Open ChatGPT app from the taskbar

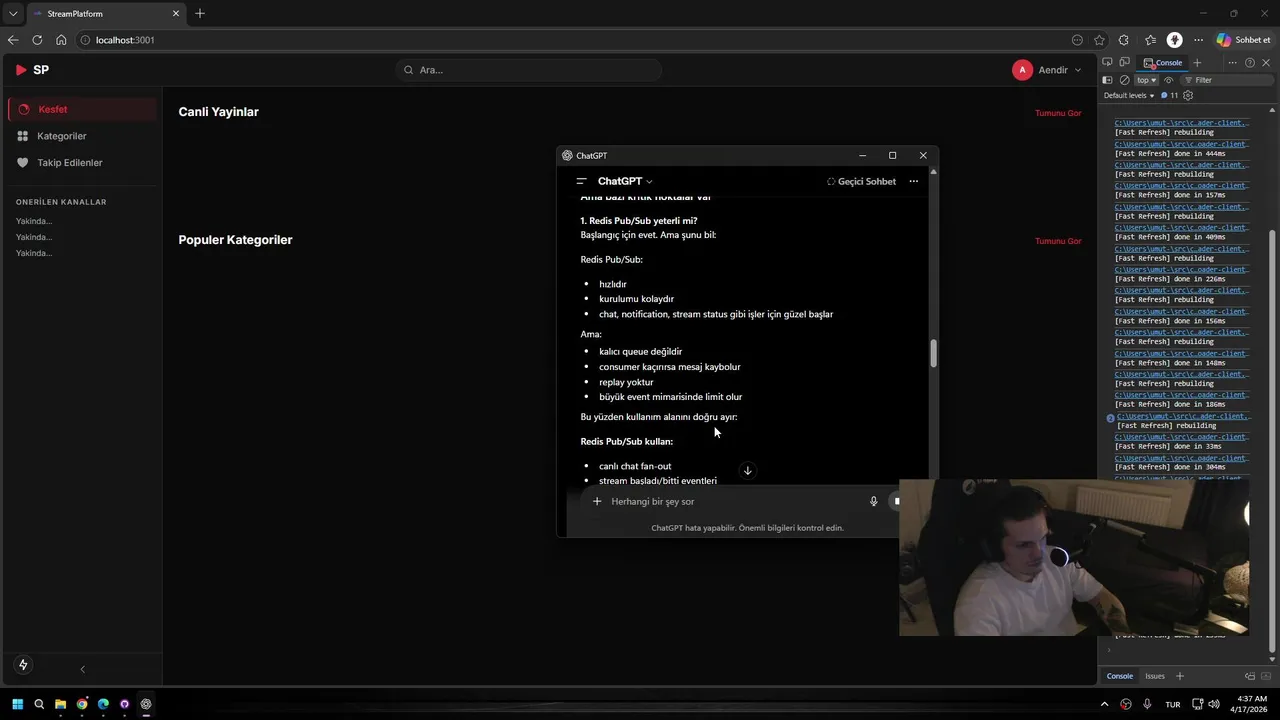146,704
